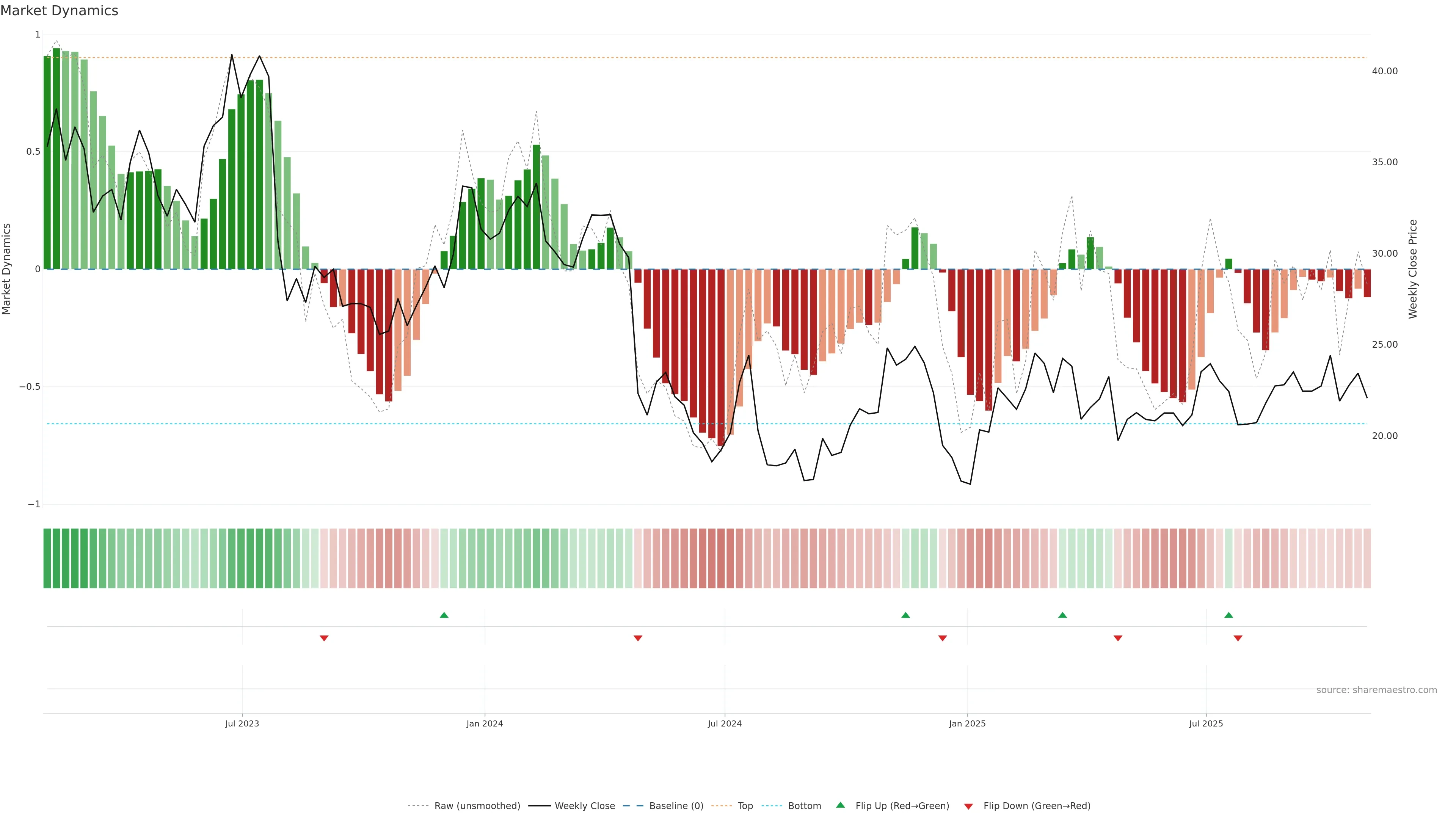Click the Jan 2024 axis label

[485, 723]
